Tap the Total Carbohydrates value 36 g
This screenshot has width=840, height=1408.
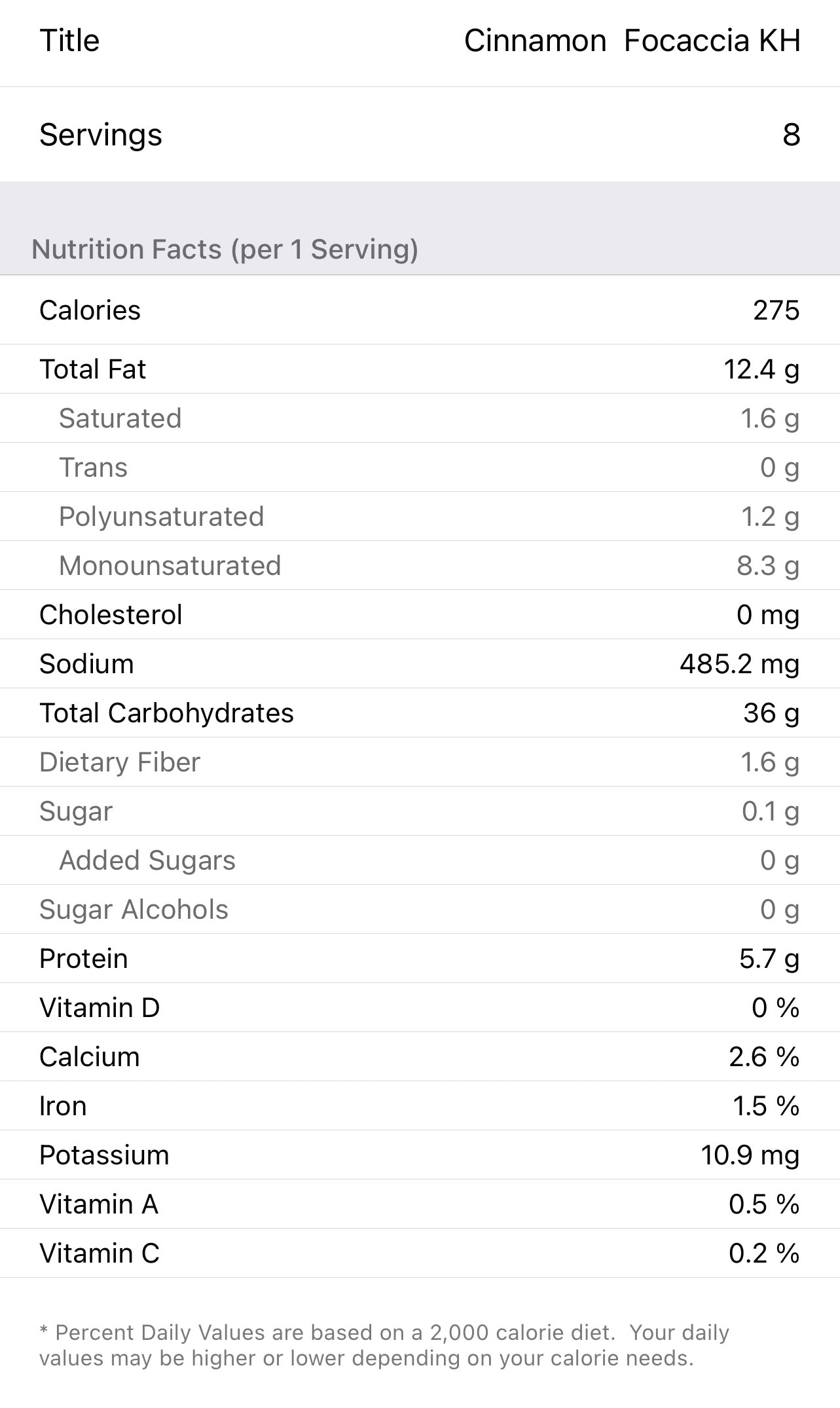pos(771,713)
